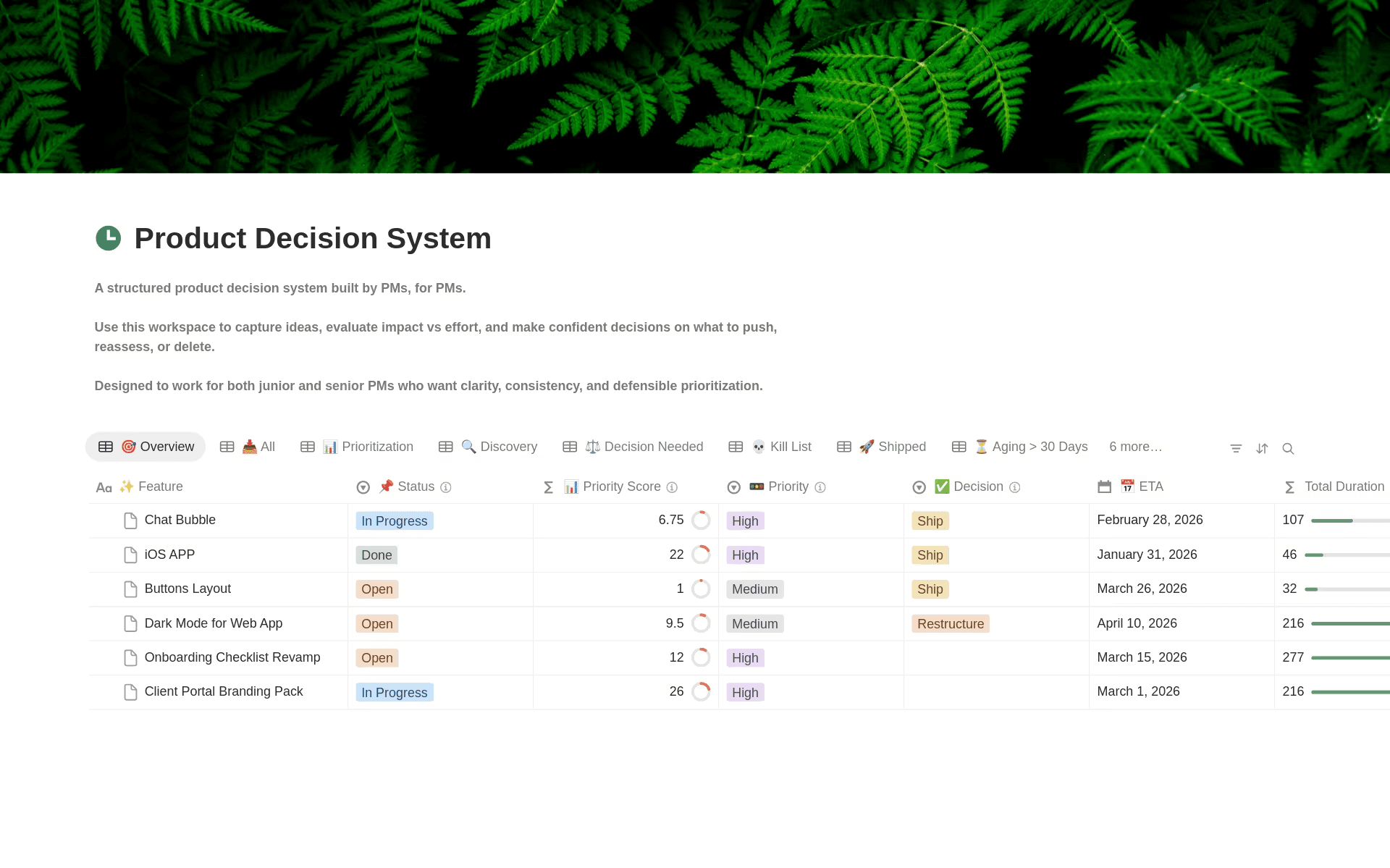Open the search icon for the database
The image size is (1390, 868).
[x=1289, y=449]
